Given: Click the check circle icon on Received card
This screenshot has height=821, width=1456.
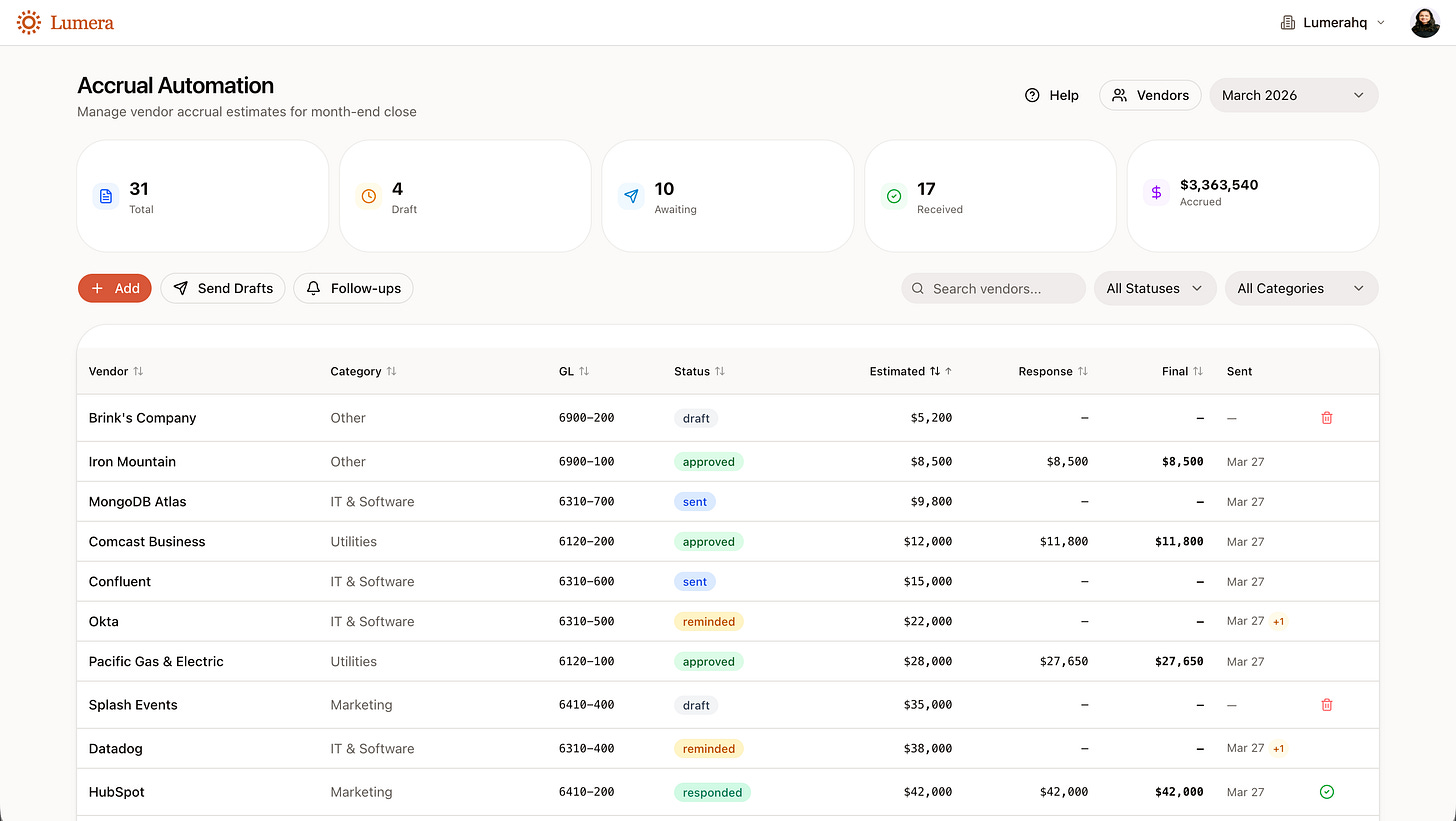Looking at the screenshot, I should point(893,196).
